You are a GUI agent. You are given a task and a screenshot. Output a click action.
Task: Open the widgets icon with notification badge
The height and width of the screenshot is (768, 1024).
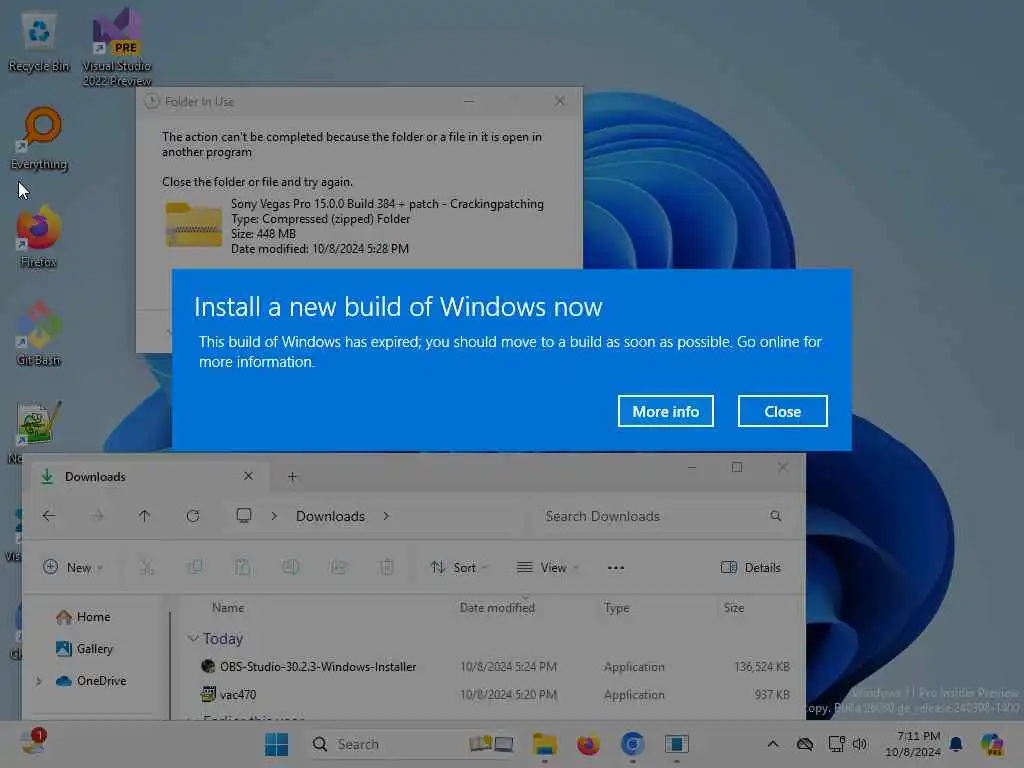33,743
